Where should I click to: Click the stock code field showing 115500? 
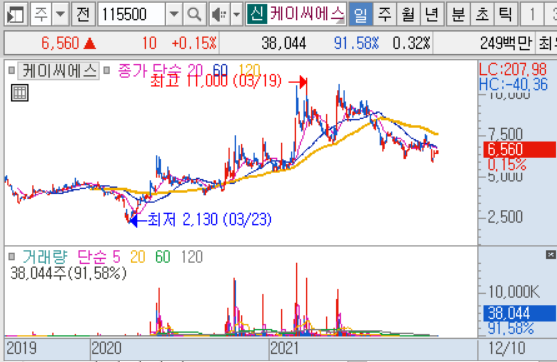tap(131, 15)
